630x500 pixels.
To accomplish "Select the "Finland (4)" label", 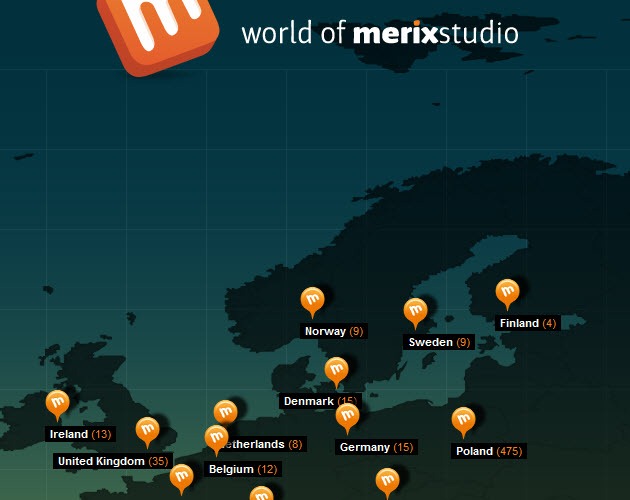I will [x=528, y=323].
